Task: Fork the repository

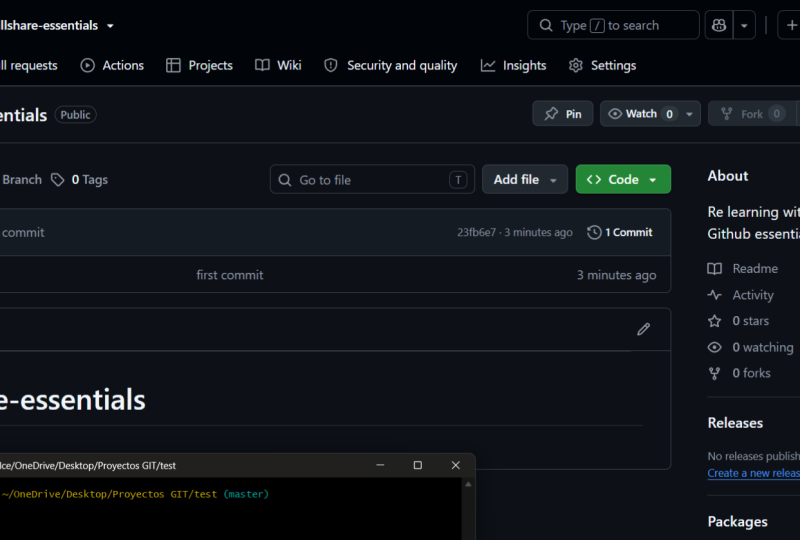Action: point(752,114)
